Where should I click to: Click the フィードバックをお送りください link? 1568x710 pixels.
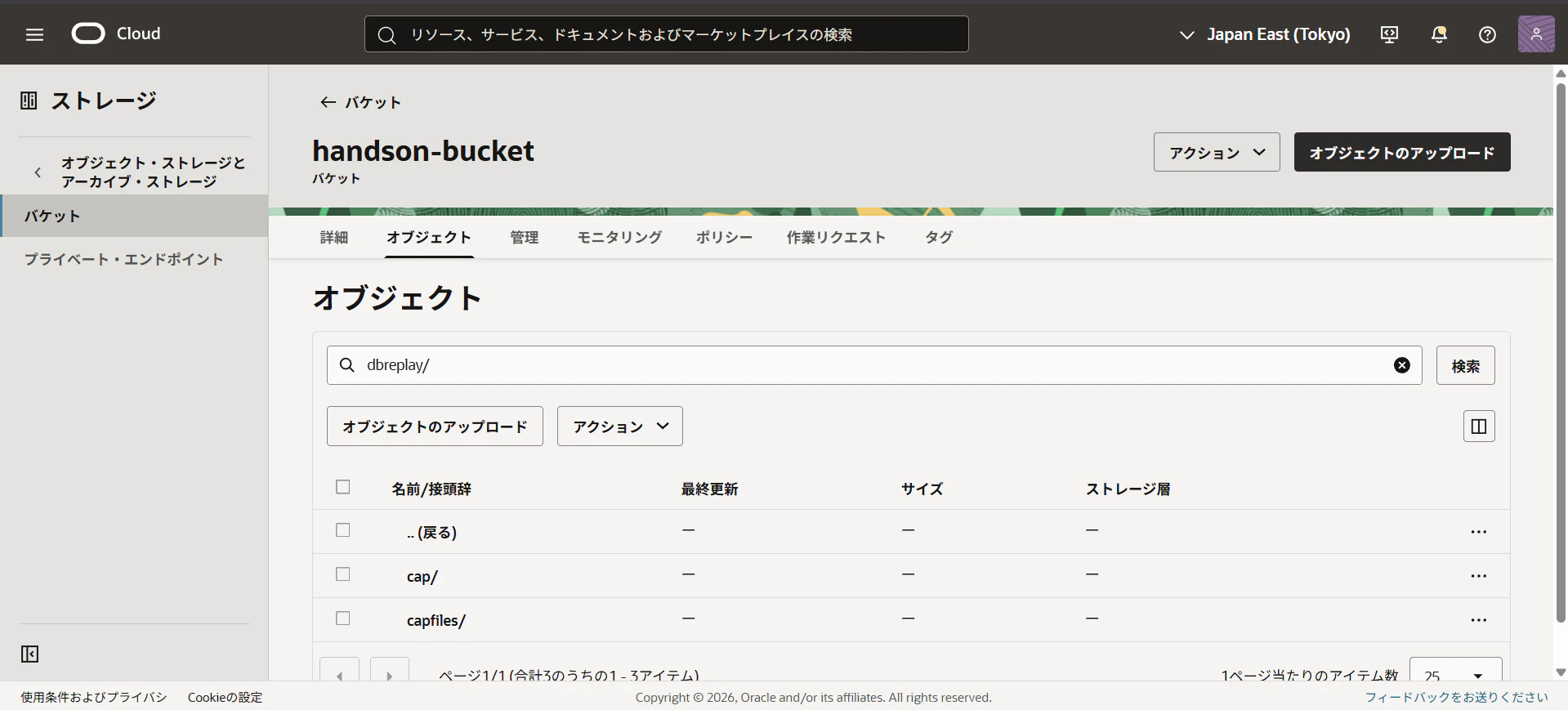1457,697
